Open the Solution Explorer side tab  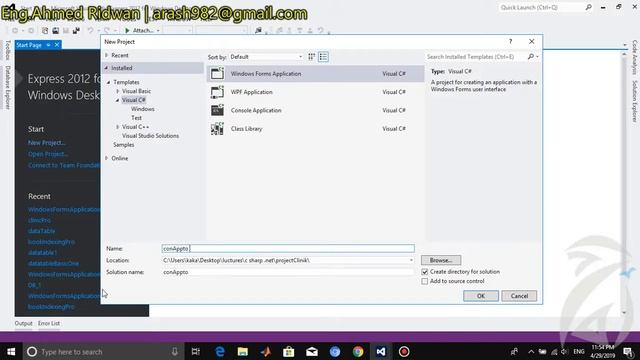[x=635, y=101]
